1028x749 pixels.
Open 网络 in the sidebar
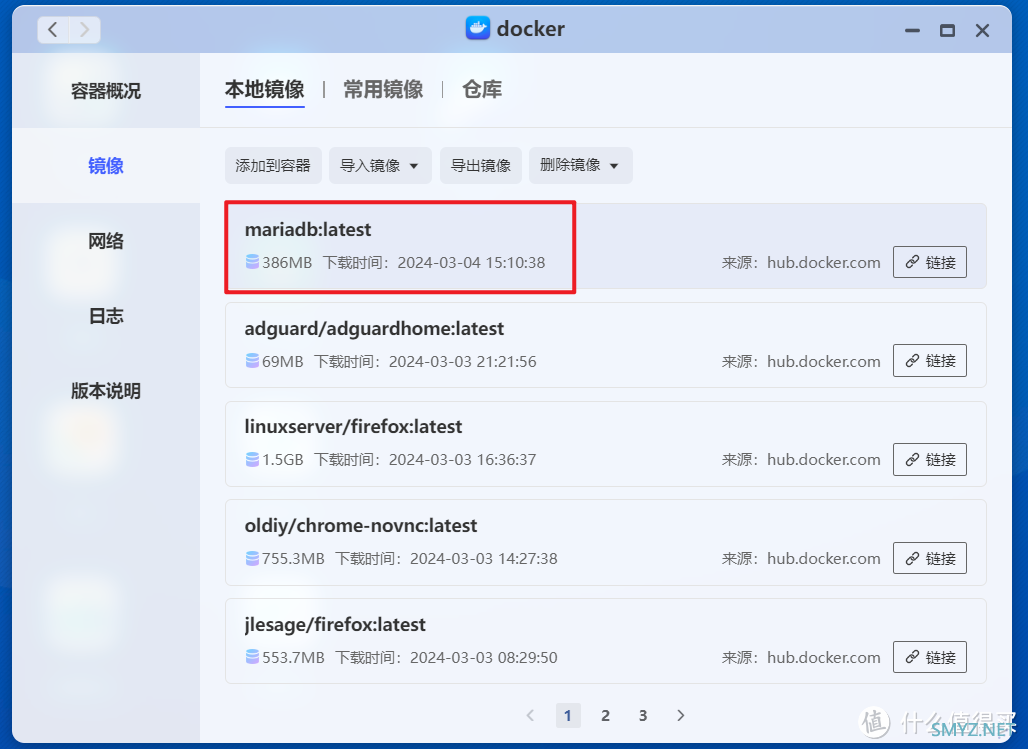pyautogui.click(x=106, y=241)
